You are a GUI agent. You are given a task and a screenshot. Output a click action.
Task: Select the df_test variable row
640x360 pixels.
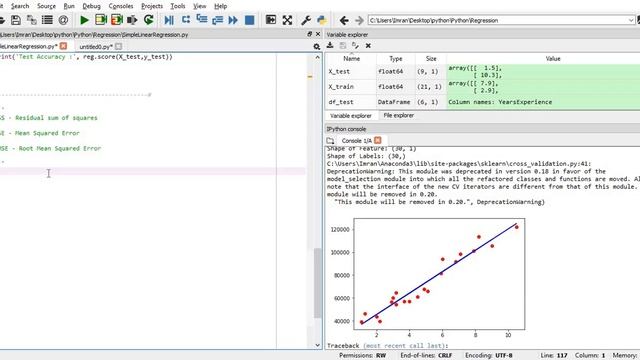click(483, 102)
